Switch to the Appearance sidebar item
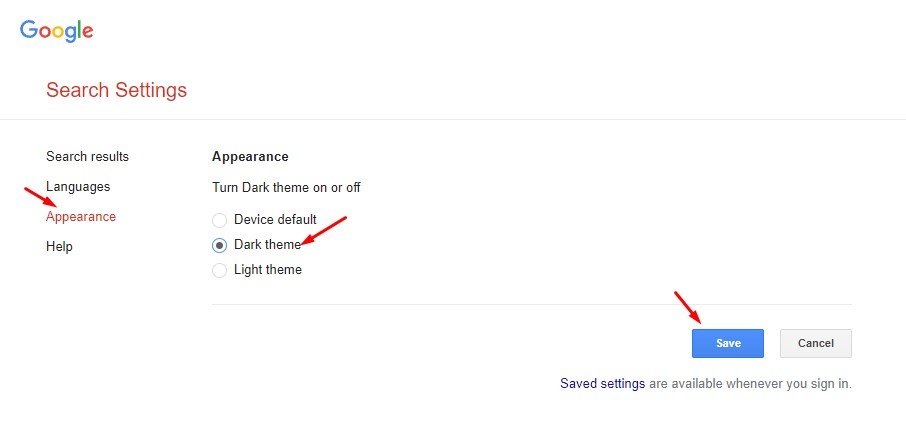This screenshot has width=906, height=435. click(81, 217)
